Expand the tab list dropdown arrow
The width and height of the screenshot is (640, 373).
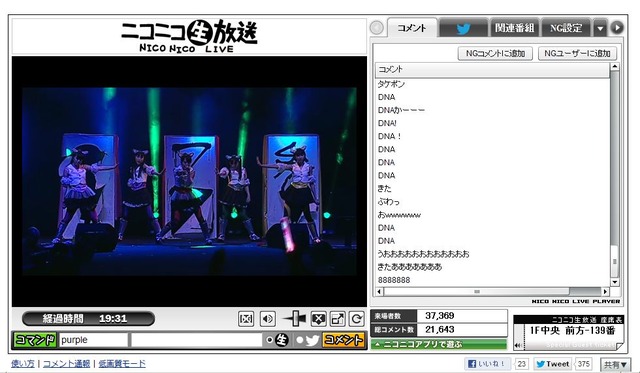coord(600,29)
